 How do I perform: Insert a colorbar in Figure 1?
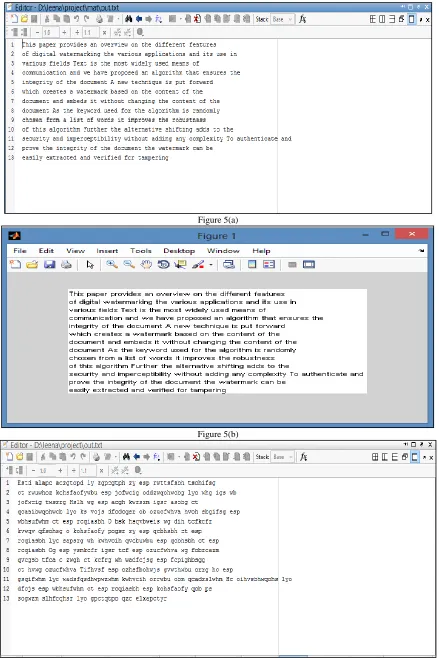(252, 264)
